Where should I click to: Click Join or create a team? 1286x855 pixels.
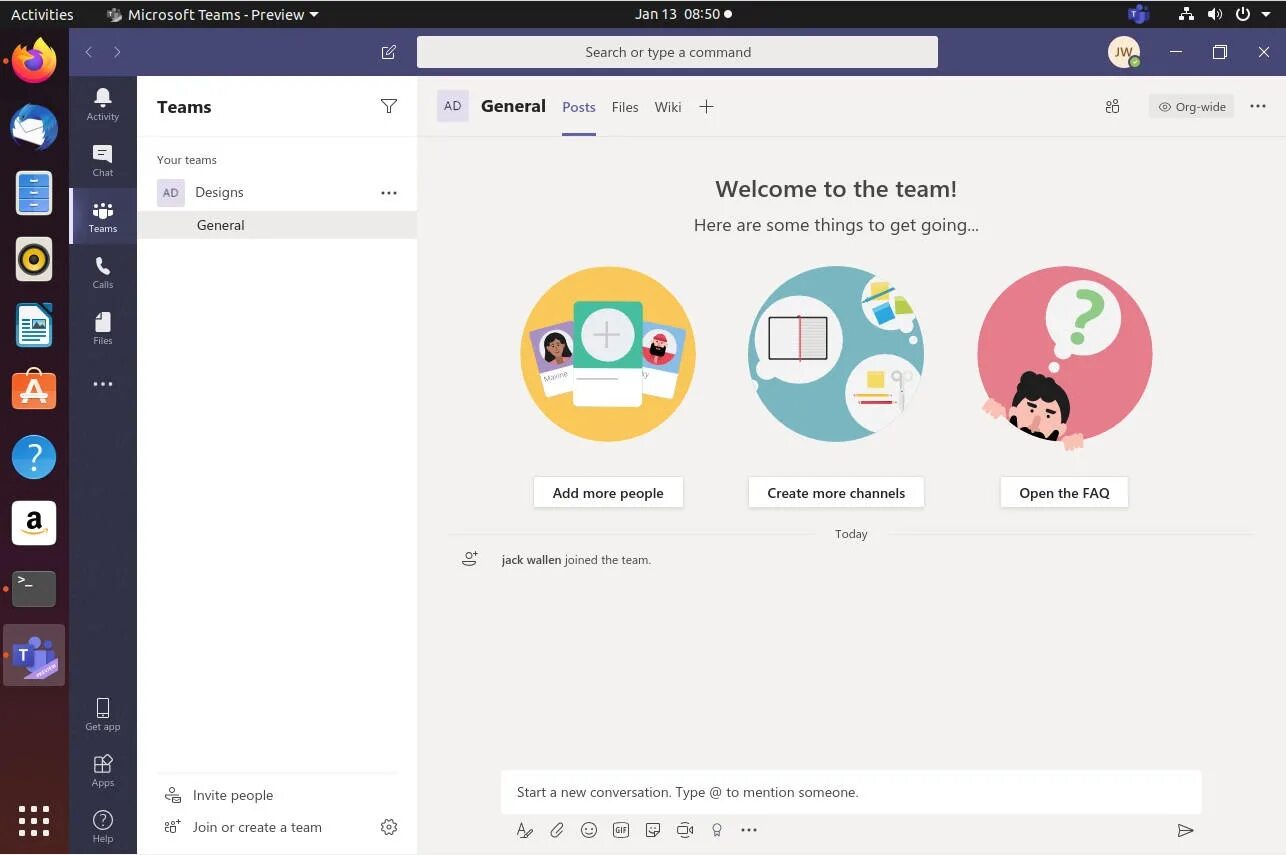(257, 827)
